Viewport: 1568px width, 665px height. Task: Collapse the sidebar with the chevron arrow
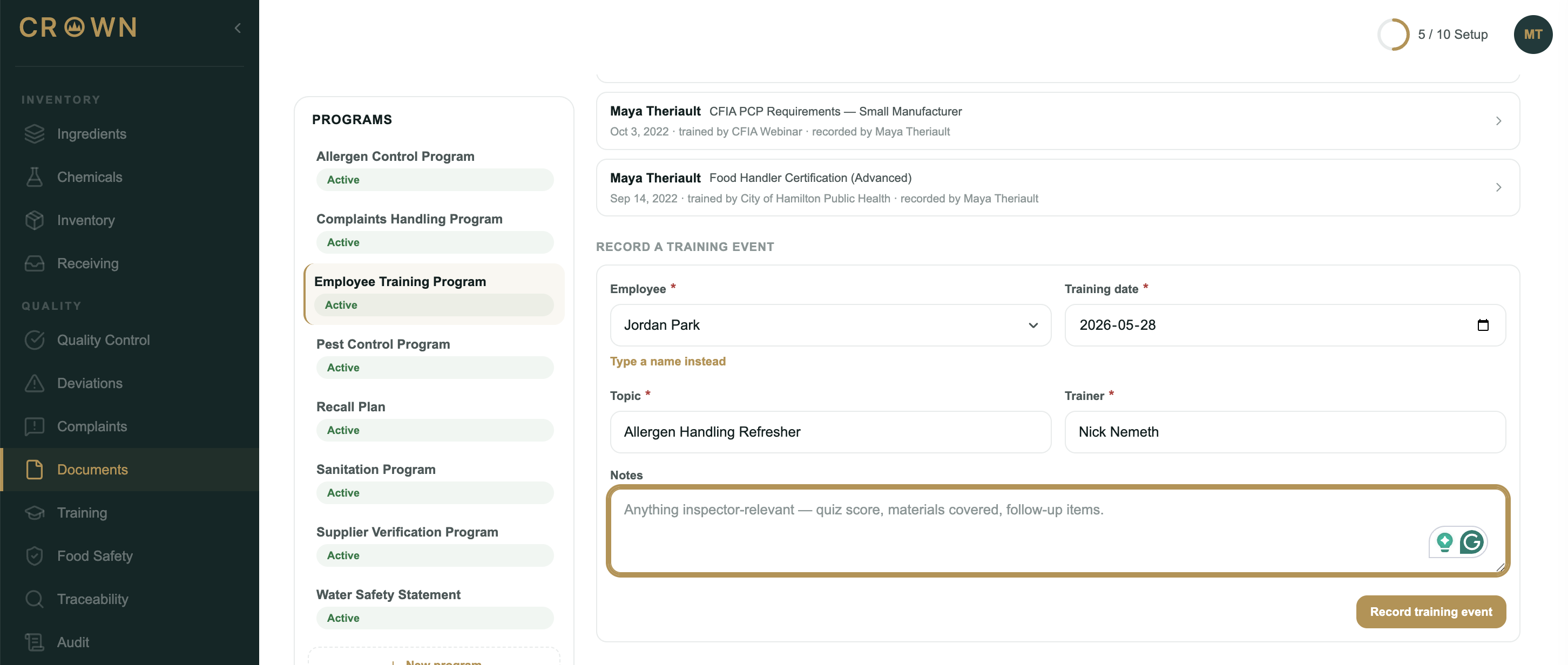(238, 28)
